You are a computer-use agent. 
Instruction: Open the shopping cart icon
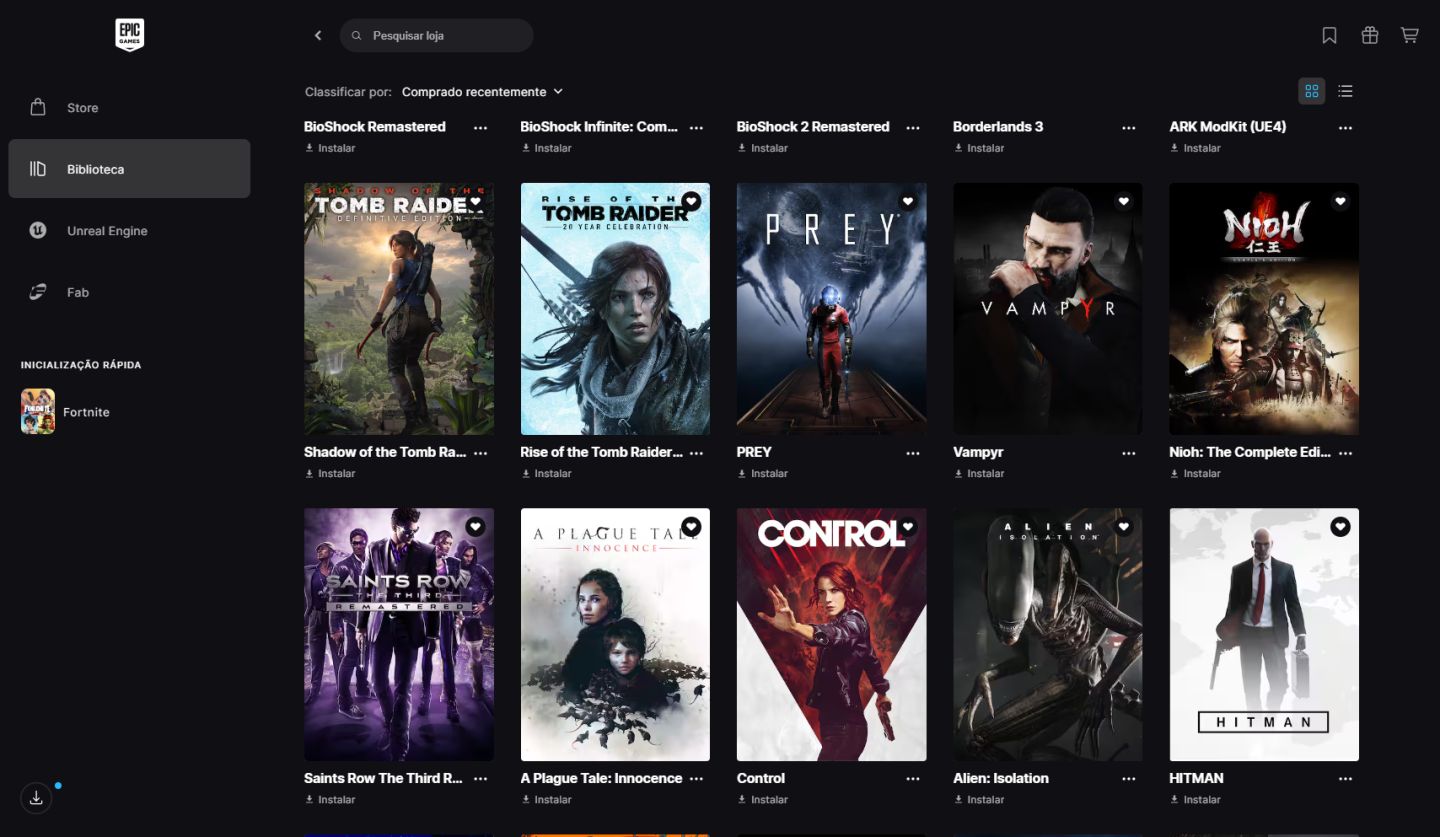1410,36
